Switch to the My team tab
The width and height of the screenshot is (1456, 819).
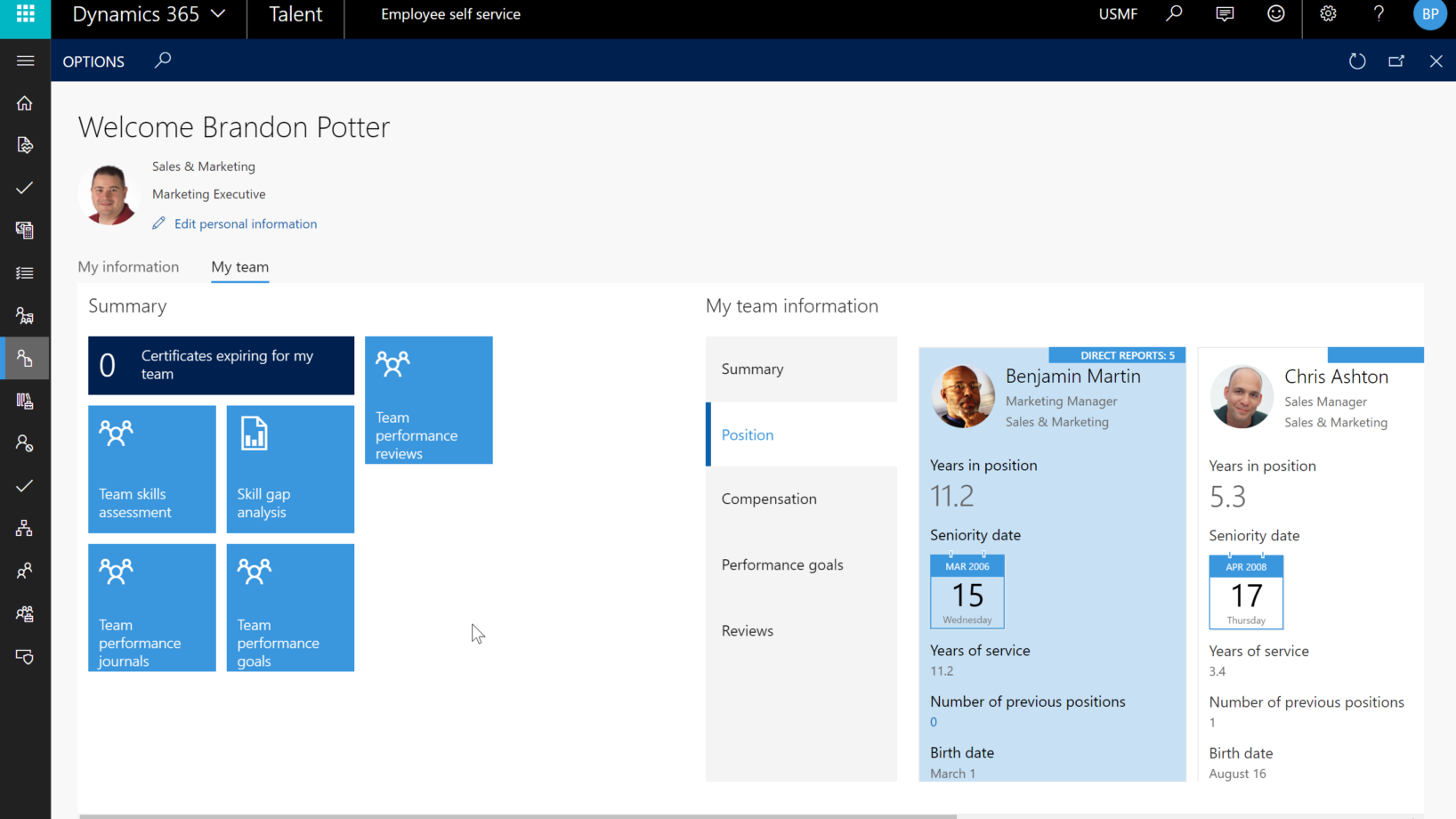click(x=239, y=266)
